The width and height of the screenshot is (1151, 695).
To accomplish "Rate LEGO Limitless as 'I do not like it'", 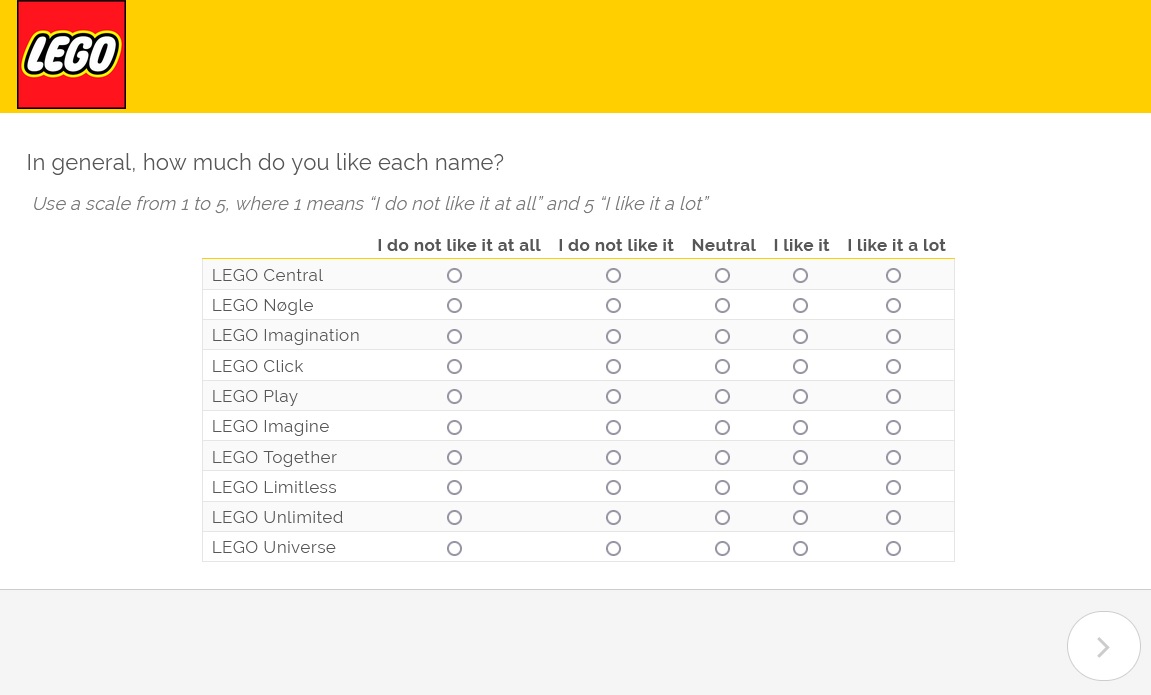I will (613, 487).
